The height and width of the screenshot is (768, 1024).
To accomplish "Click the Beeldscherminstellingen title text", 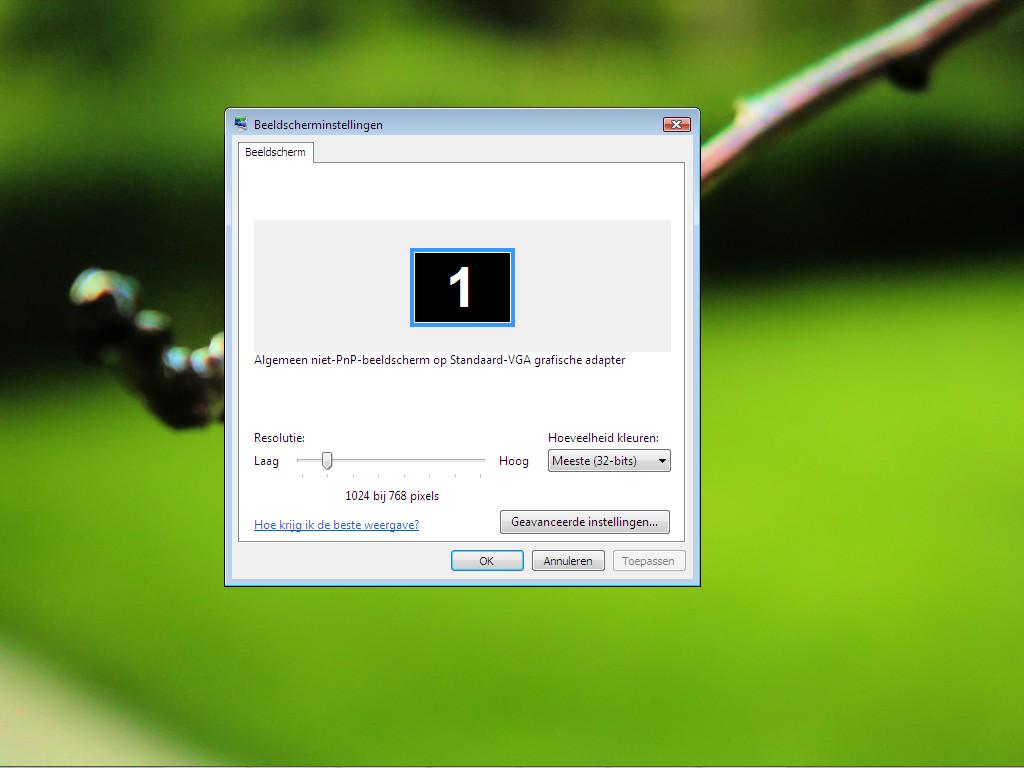I will [x=318, y=125].
